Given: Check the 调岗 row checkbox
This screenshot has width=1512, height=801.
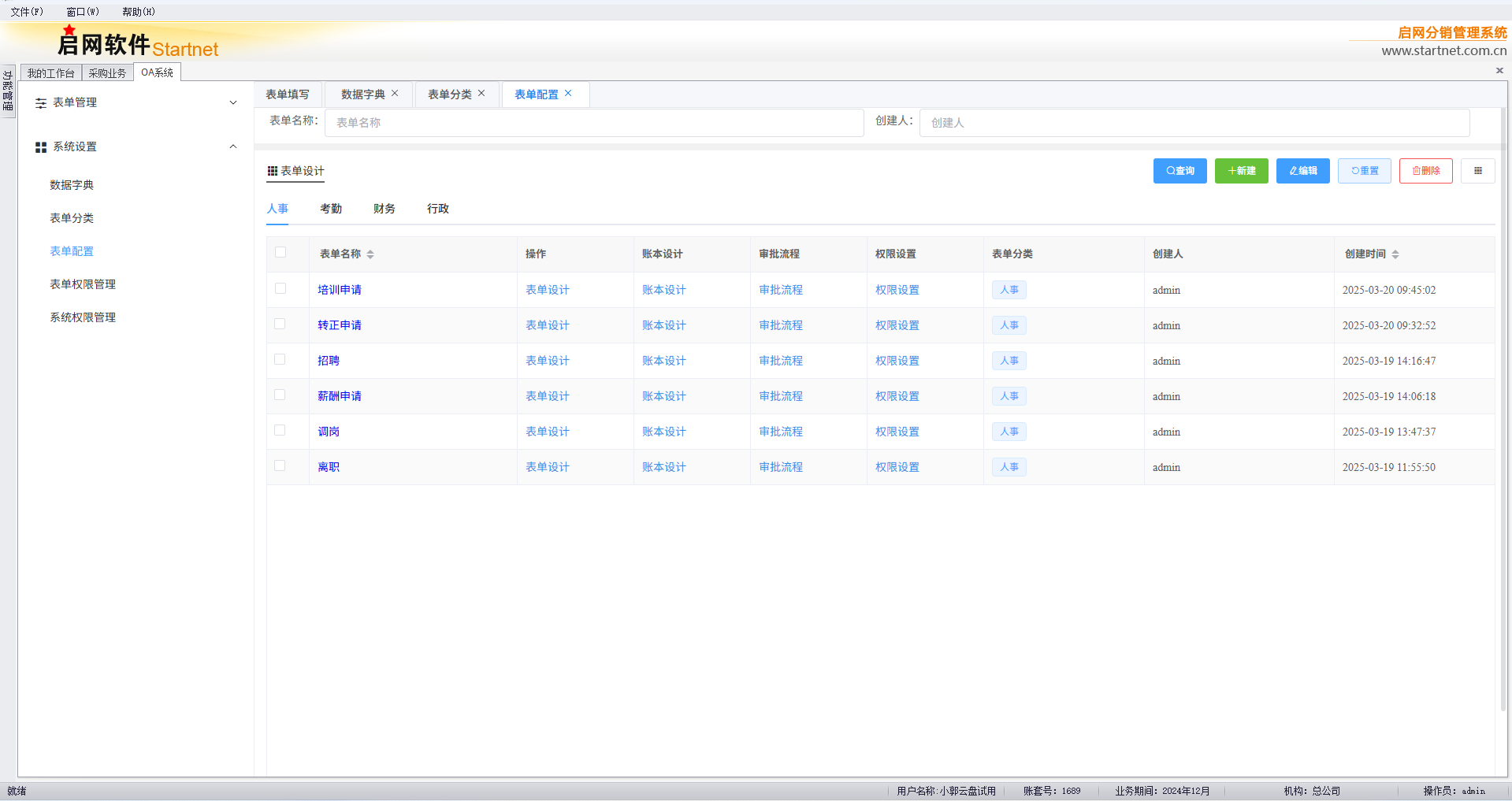Looking at the screenshot, I should click(280, 430).
